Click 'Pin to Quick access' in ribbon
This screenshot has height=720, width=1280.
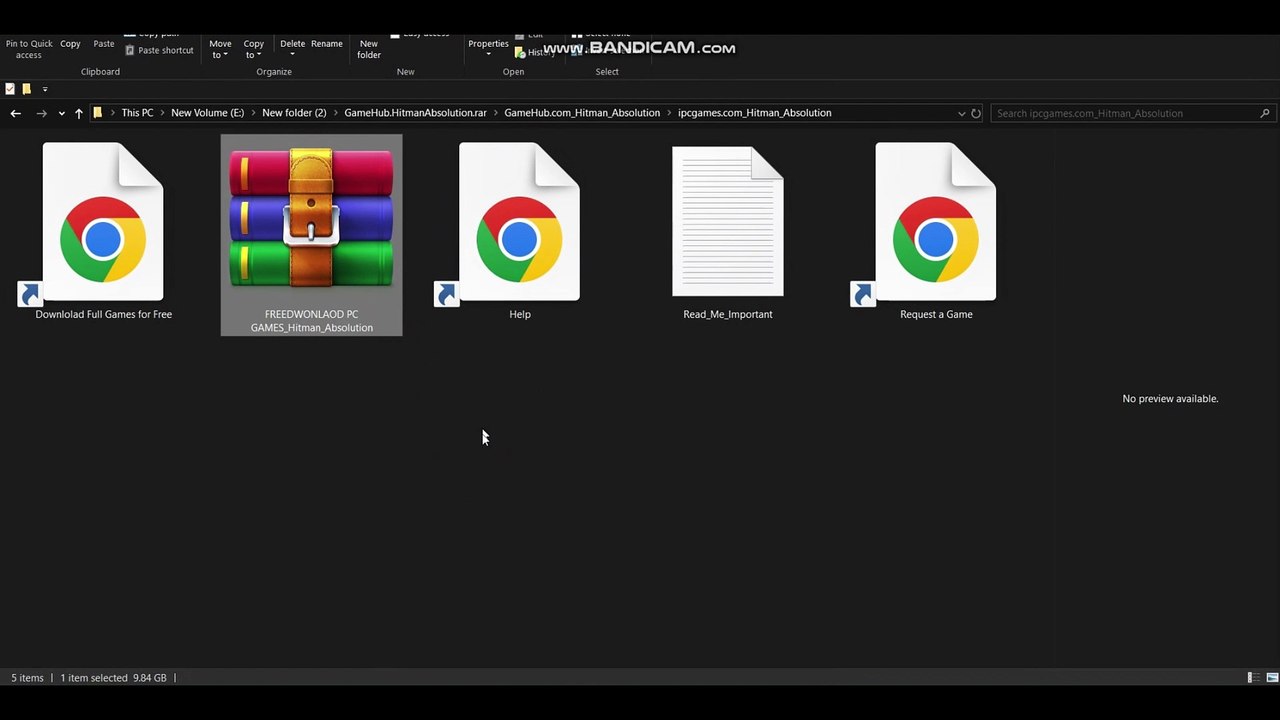29,49
